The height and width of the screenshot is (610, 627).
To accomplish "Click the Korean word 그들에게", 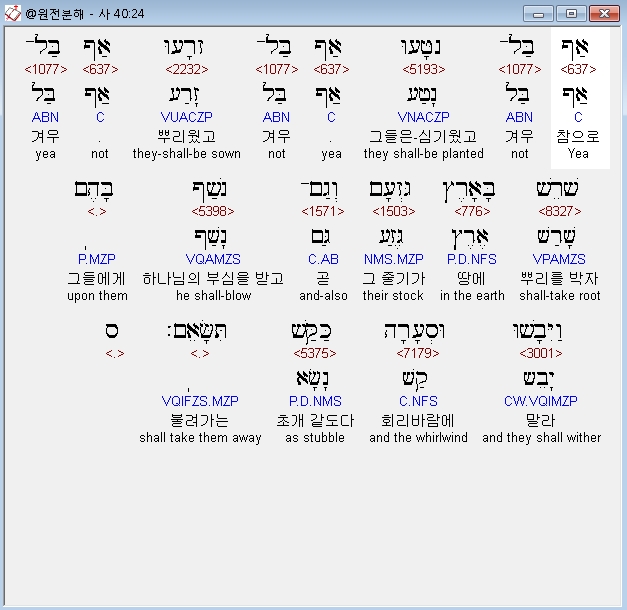I will pyautogui.click(x=97, y=278).
